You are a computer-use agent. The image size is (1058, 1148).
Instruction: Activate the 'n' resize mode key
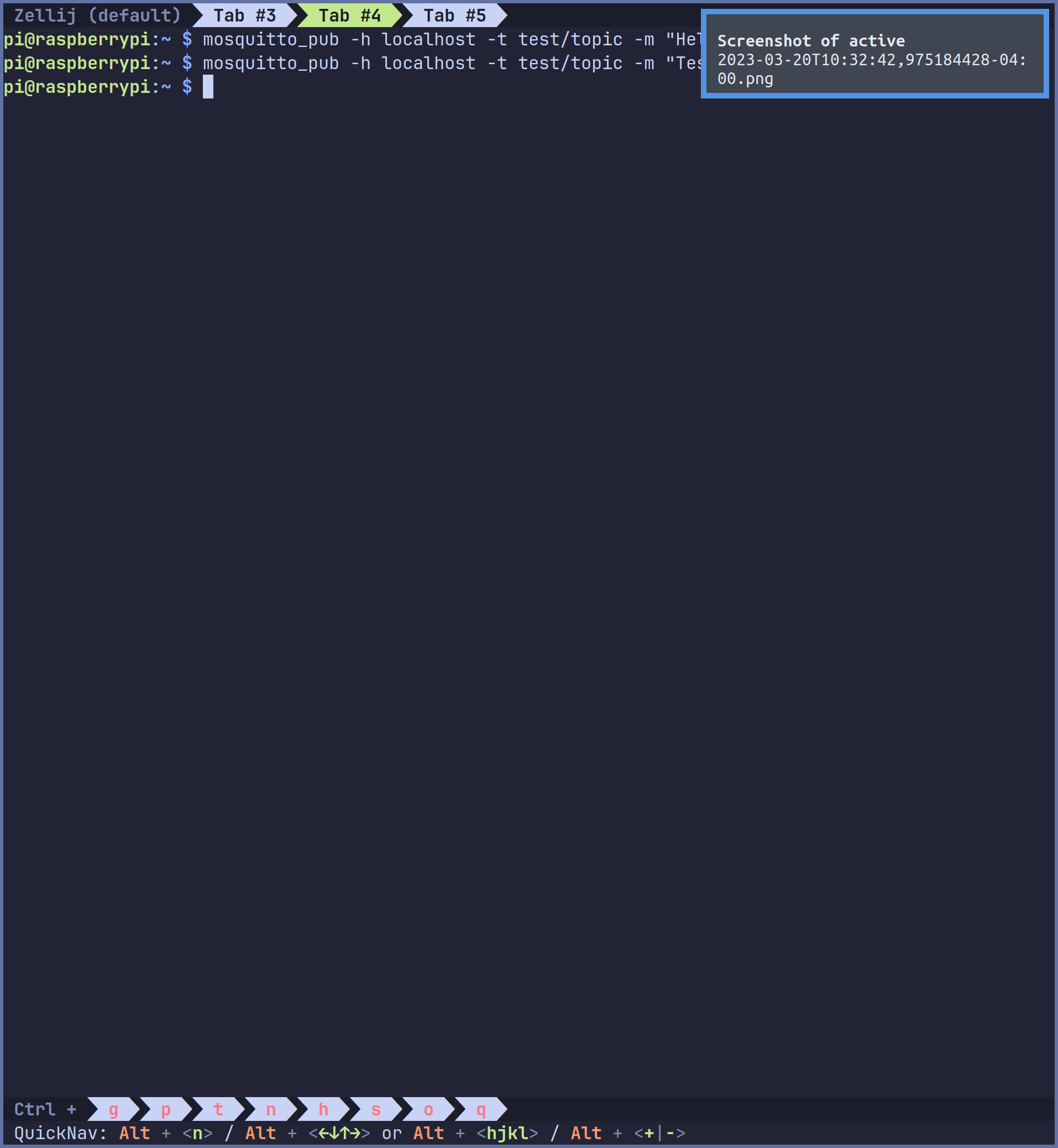pyautogui.click(x=271, y=1109)
